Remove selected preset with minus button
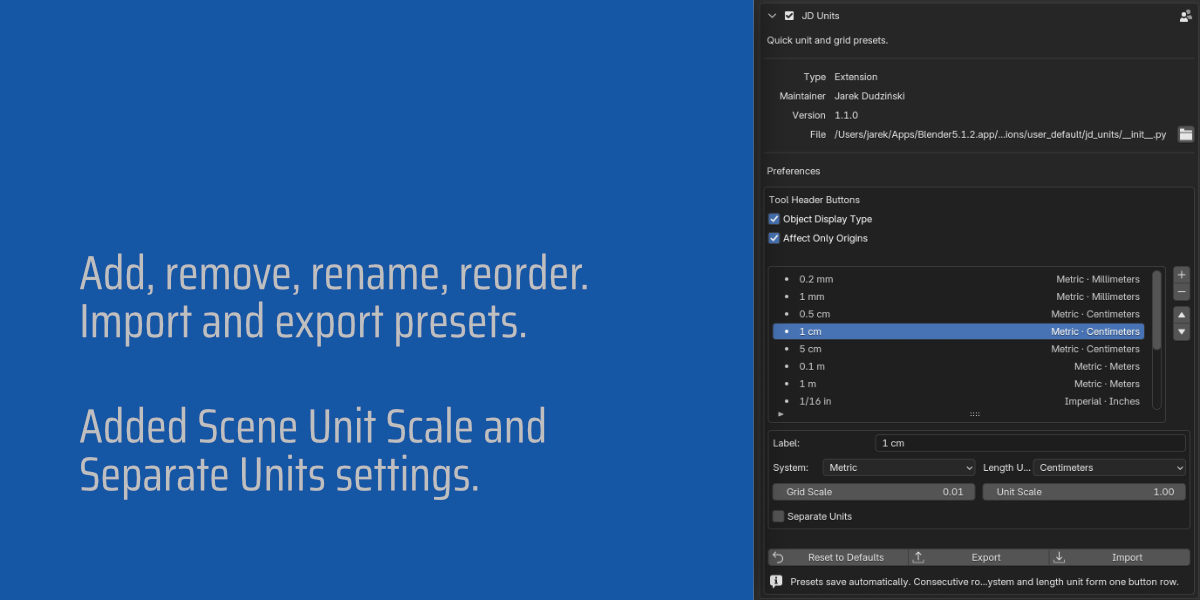This screenshot has width=1200, height=600. 1181,292
